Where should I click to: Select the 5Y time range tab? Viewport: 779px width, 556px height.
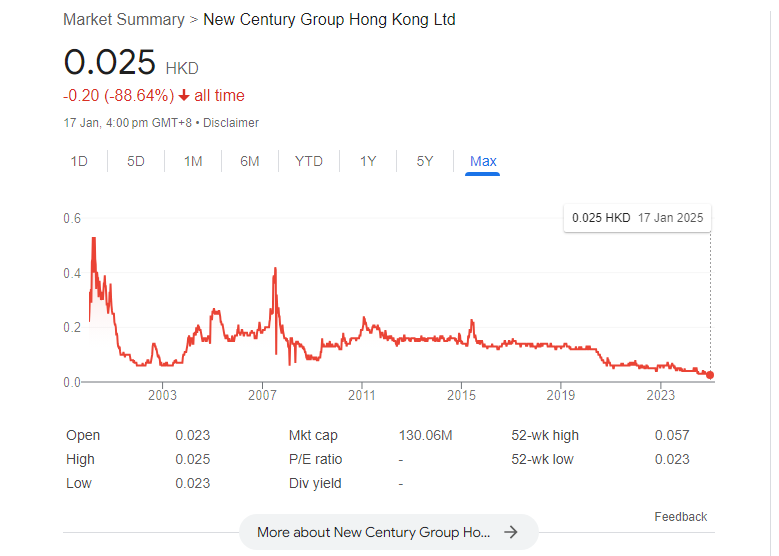click(425, 161)
